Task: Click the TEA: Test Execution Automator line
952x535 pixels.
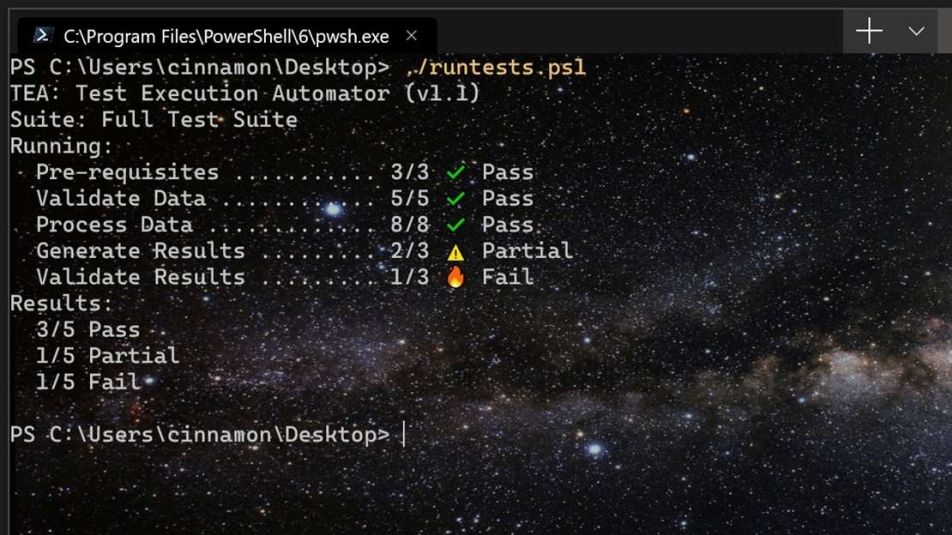Action: (x=245, y=94)
